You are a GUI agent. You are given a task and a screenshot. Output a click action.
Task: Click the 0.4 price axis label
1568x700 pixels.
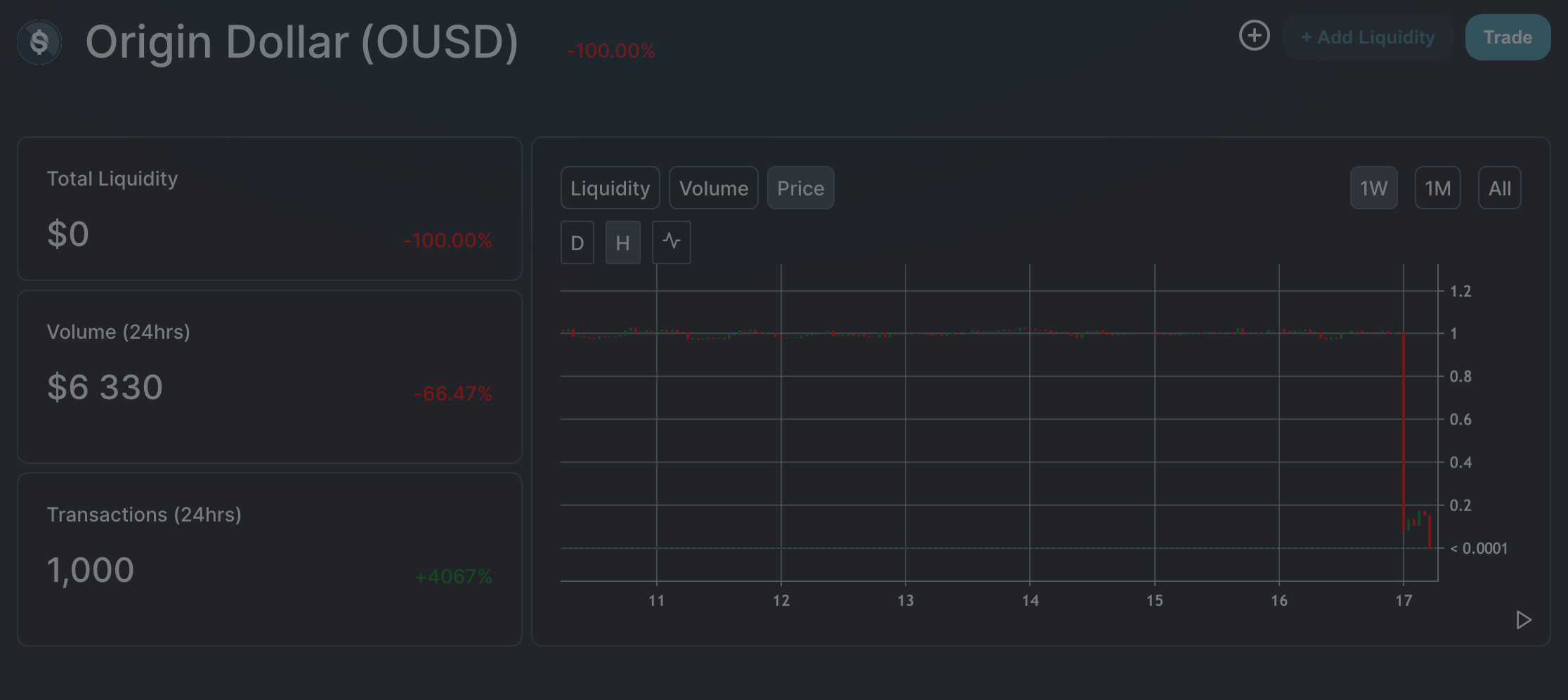(1461, 462)
